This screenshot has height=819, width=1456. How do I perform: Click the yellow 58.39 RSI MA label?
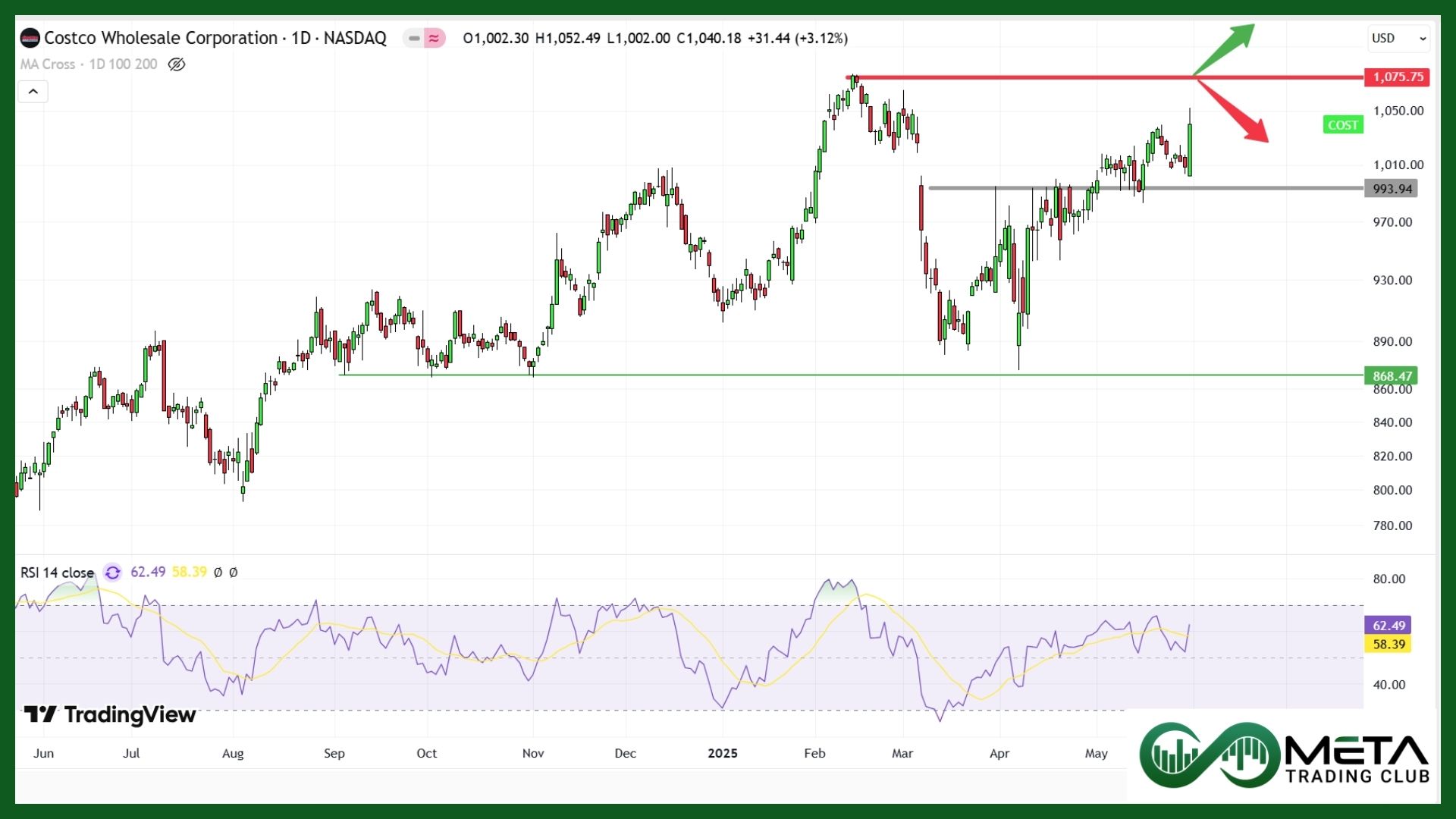point(1387,644)
